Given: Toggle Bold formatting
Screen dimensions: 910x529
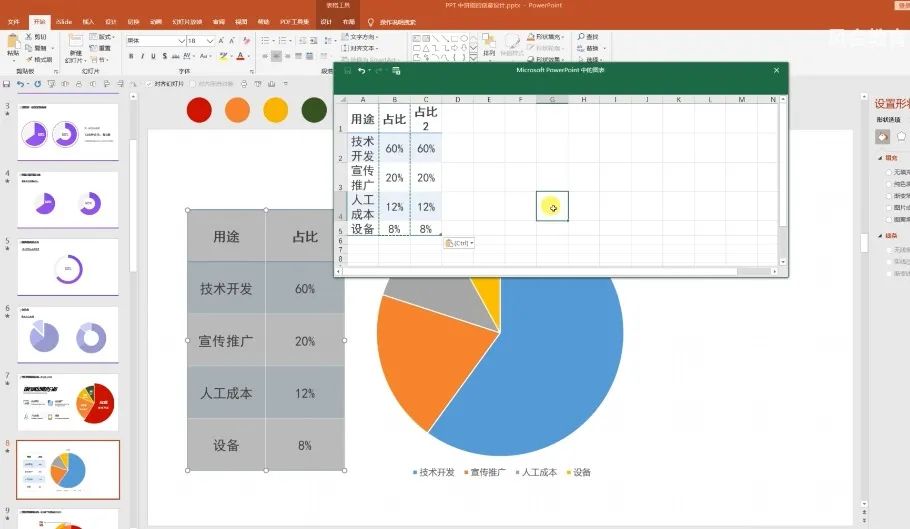Looking at the screenshot, I should (x=131, y=56).
